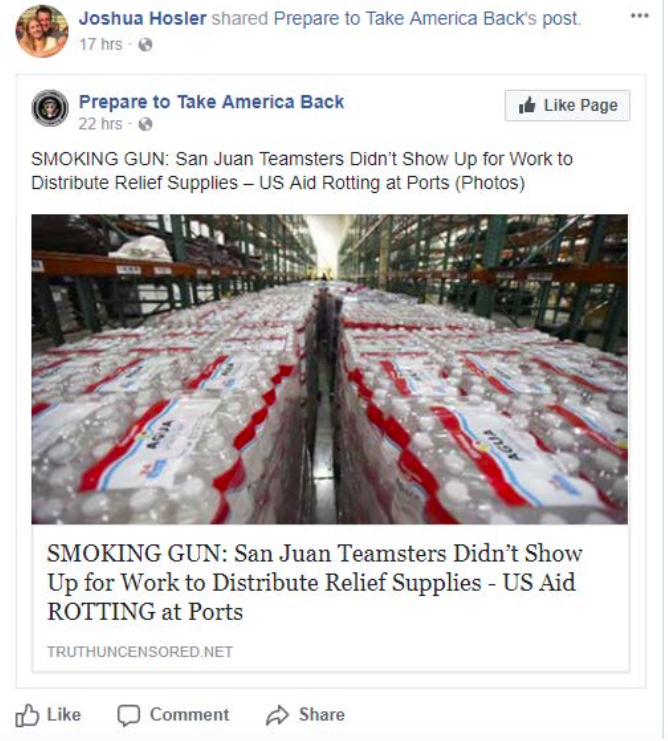Image resolution: width=668 pixels, height=741 pixels.
Task: Click the Comment speech bubble icon
Action: (129, 715)
